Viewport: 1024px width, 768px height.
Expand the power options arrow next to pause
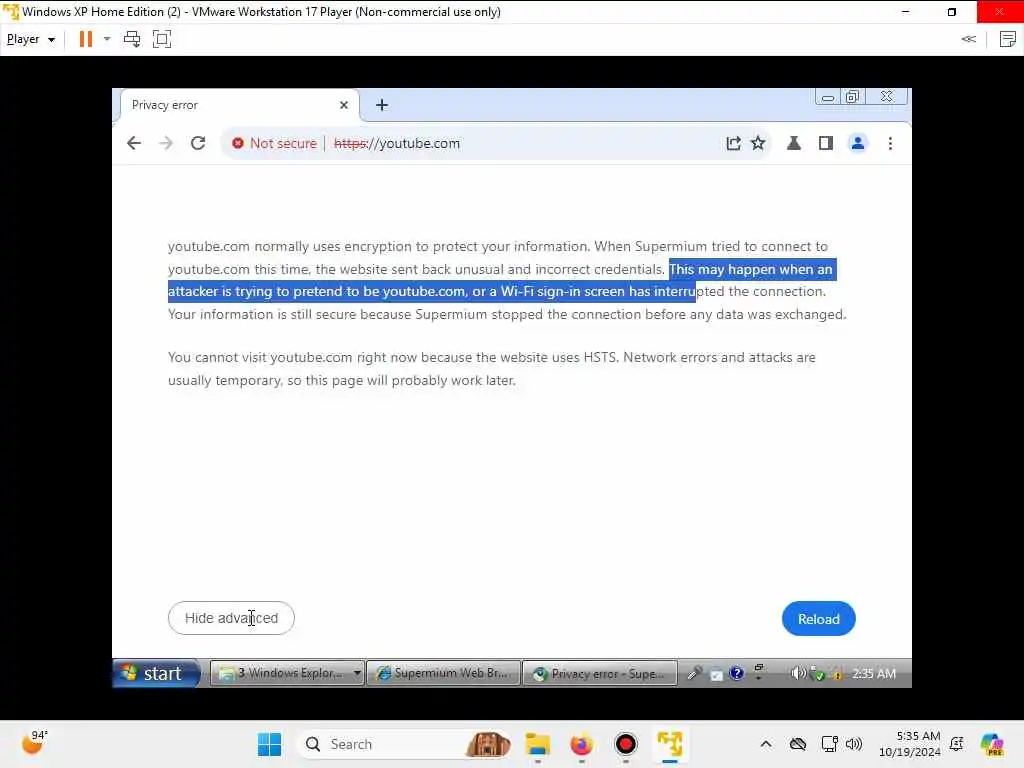tap(107, 39)
